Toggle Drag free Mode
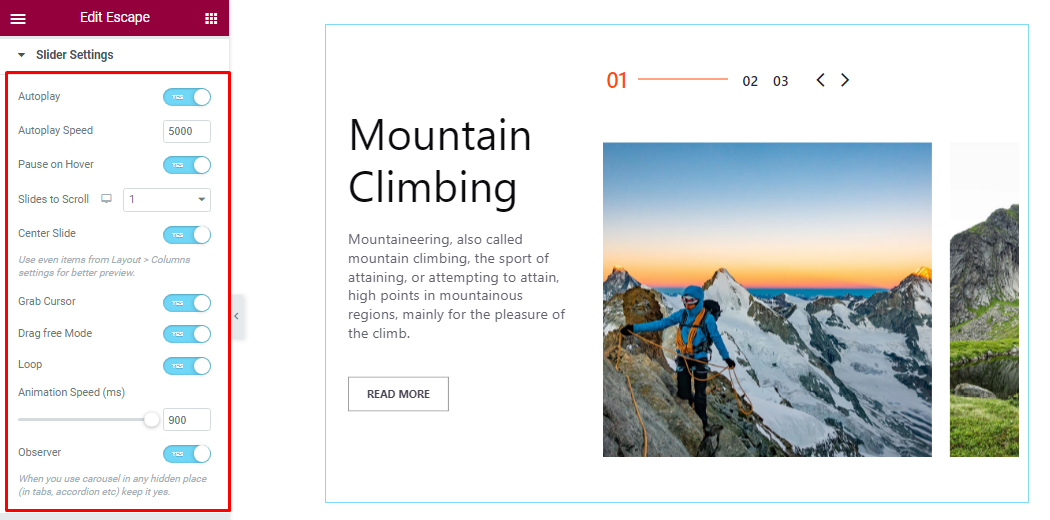The height and width of the screenshot is (520, 1050). click(187, 334)
